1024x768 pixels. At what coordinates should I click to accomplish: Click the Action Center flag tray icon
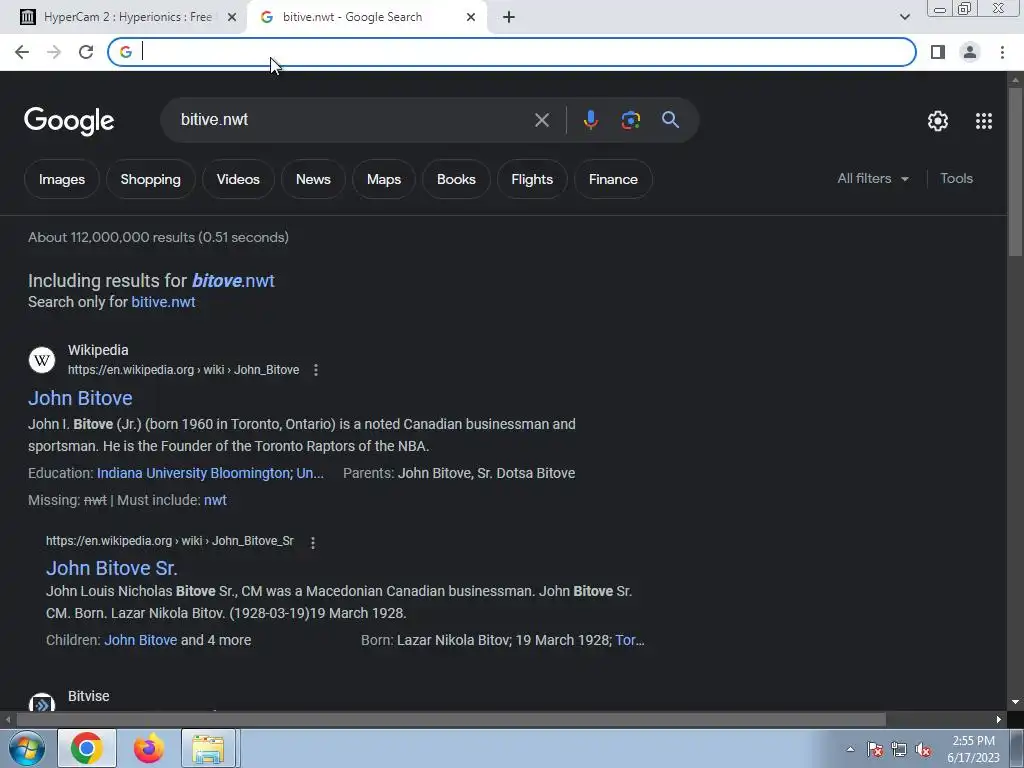(874, 750)
